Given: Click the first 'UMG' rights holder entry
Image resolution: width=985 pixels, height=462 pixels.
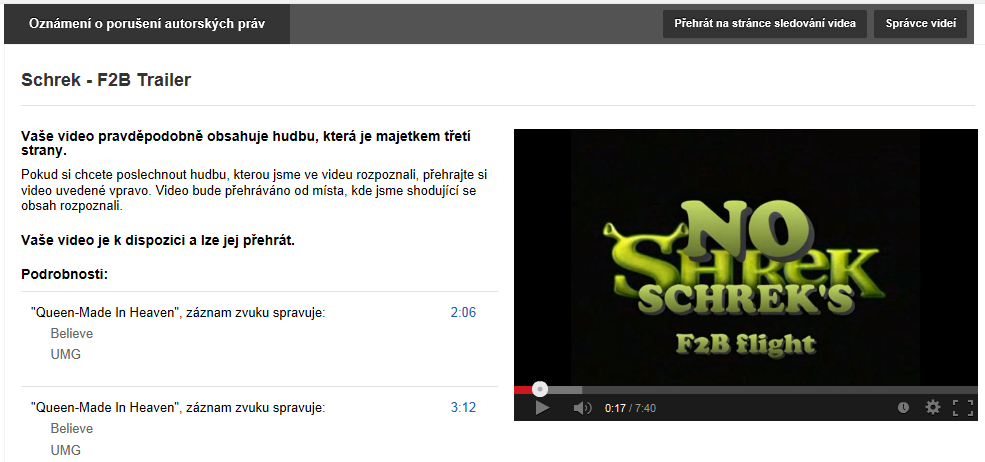Looking at the screenshot, I should 66,355.
